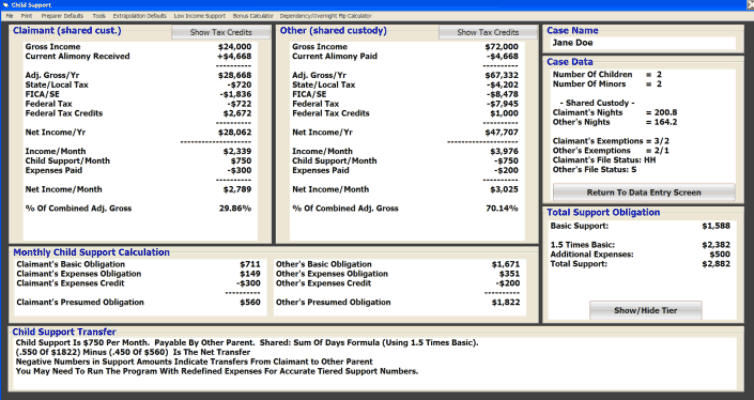Open the Print menu
Screen dimensions: 754x400
coord(26,17)
